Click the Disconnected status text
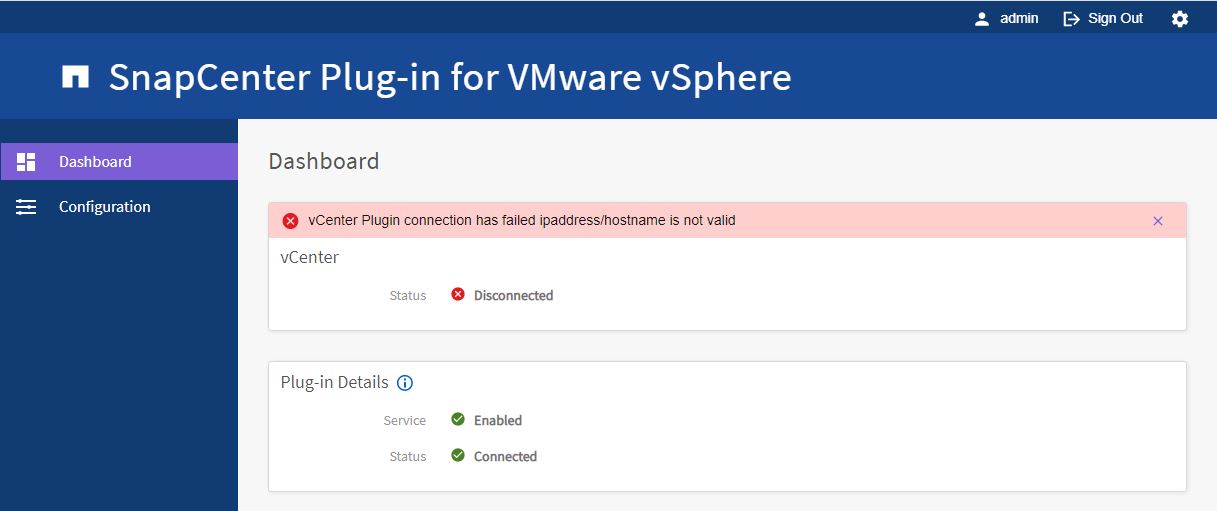1217x511 pixels. [513, 296]
